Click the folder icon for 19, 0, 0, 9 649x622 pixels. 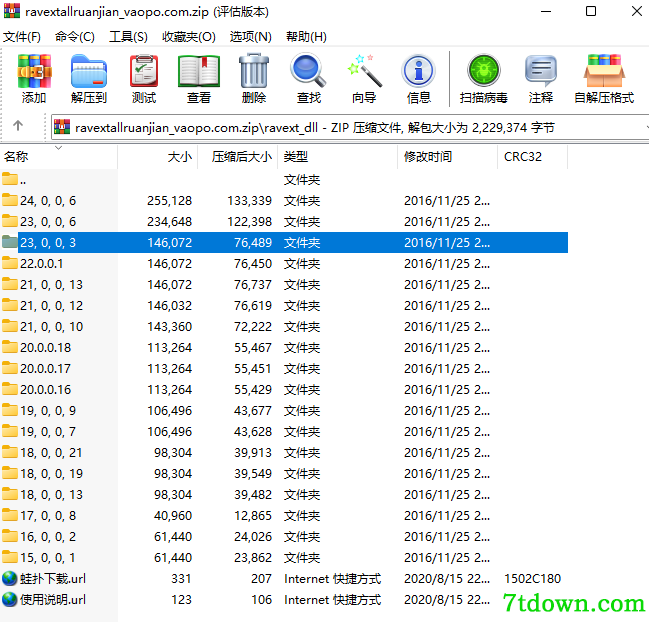(10, 410)
